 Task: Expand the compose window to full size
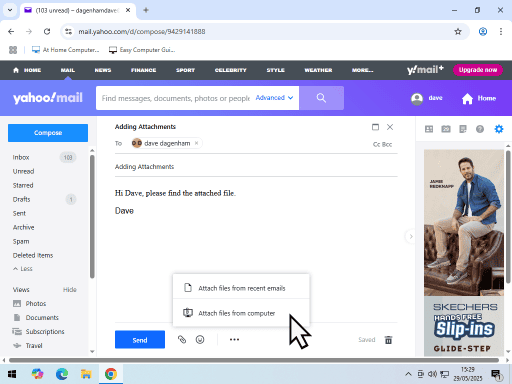pos(375,127)
